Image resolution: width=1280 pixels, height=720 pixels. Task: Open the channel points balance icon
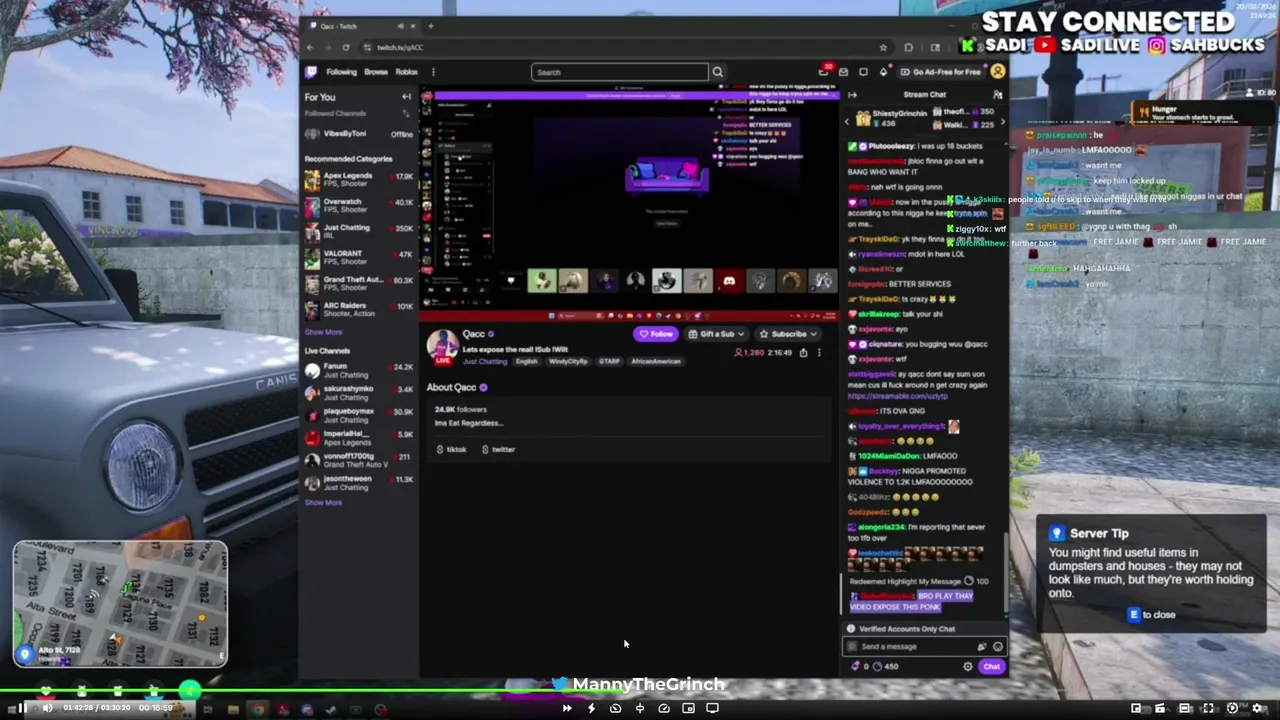(x=877, y=667)
